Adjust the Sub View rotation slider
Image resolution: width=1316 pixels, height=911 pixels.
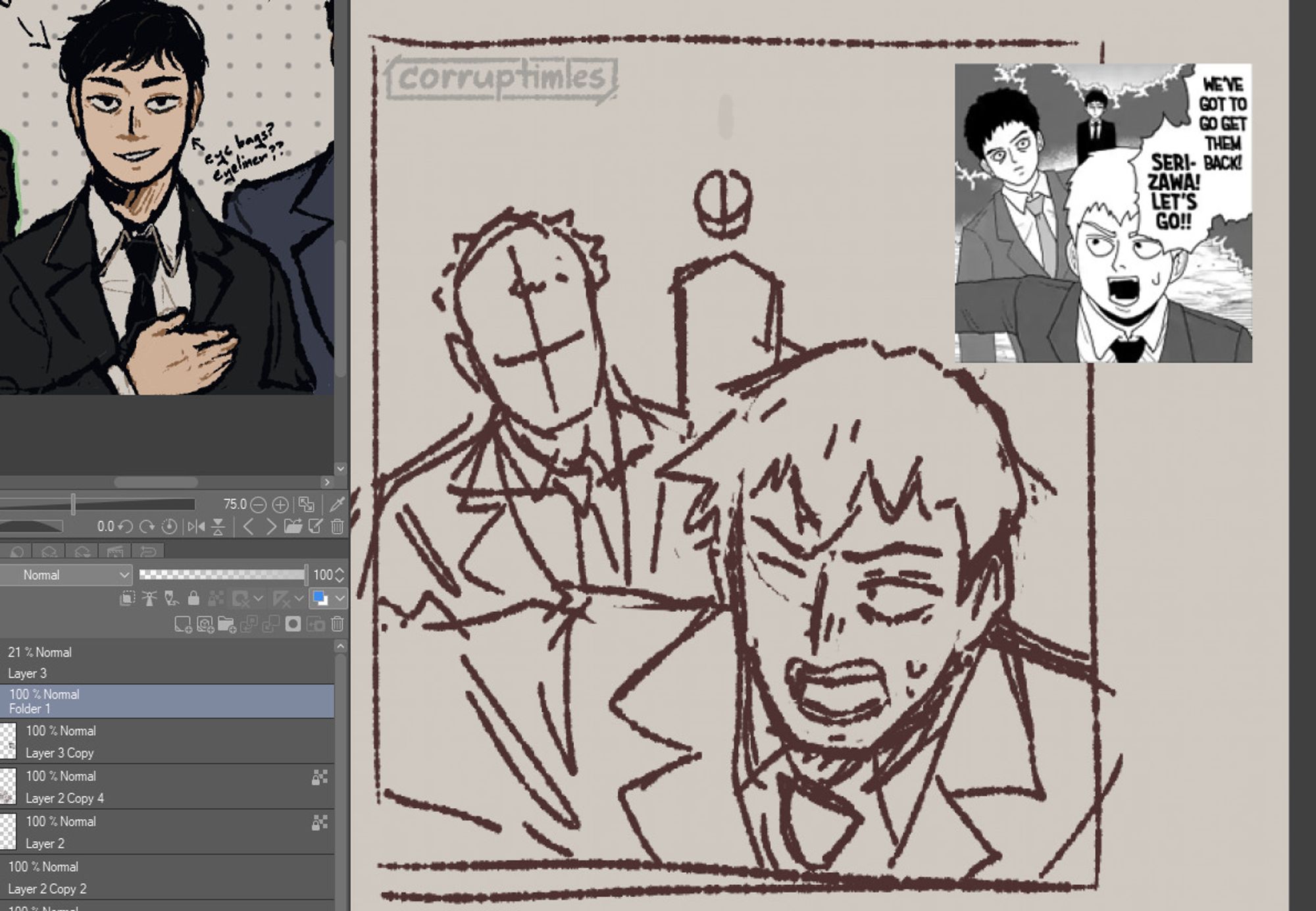click(32, 527)
